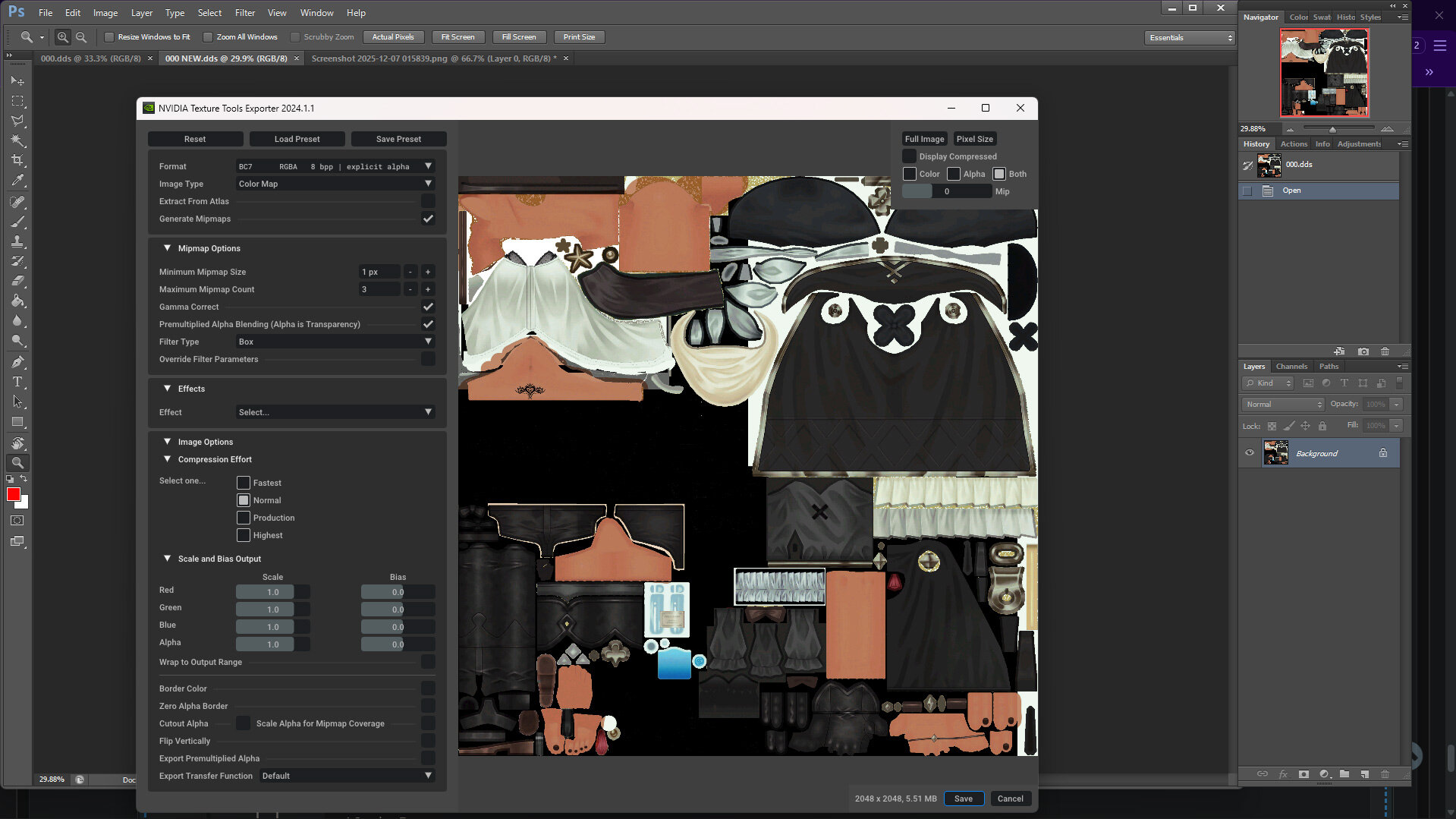
Task: Select the Paint Bucket tool
Action: point(17,301)
